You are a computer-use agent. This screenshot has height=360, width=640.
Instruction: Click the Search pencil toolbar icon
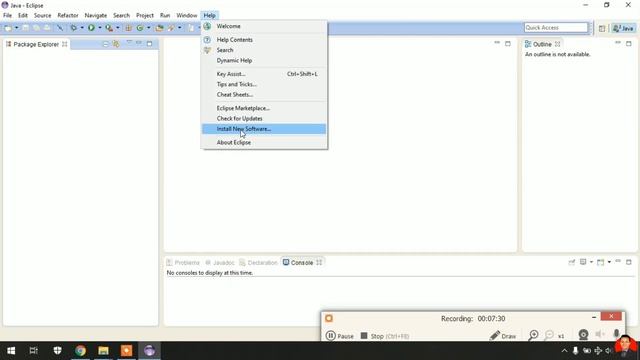[171, 28]
